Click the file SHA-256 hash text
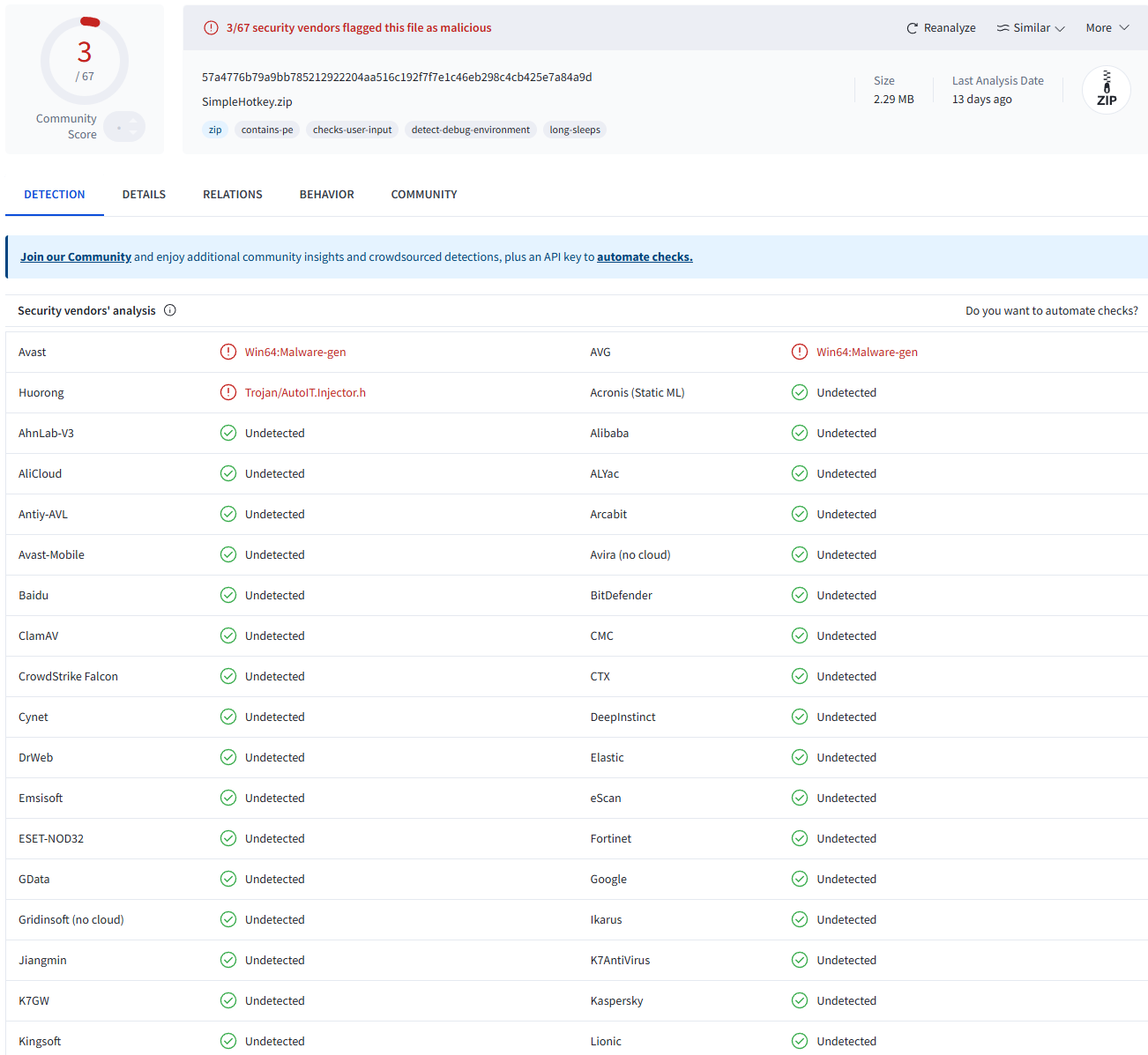 pyautogui.click(x=397, y=78)
